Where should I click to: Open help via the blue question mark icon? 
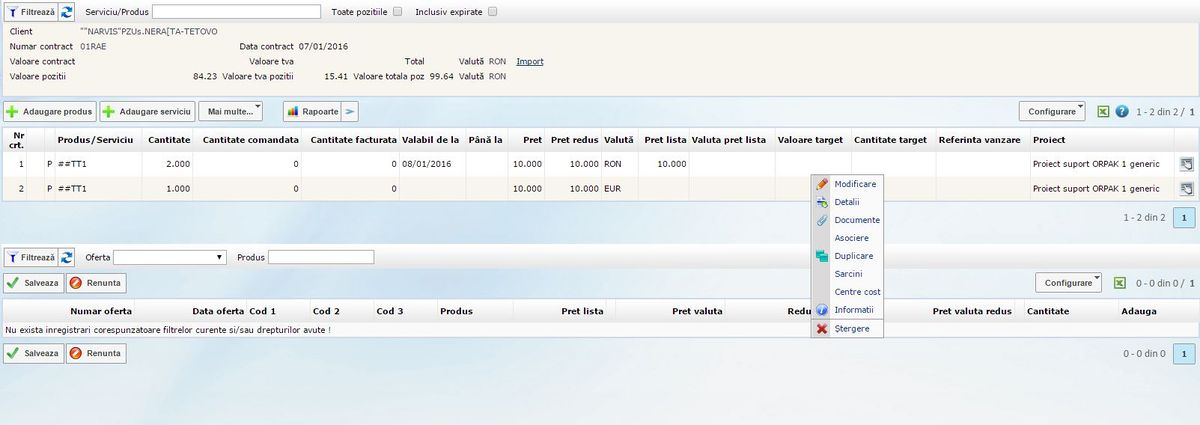1122,111
